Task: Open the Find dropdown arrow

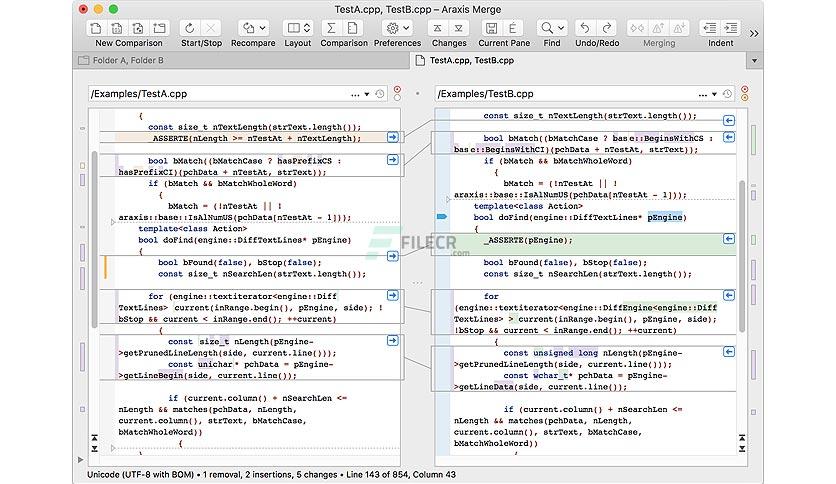Action: [x=561, y=28]
